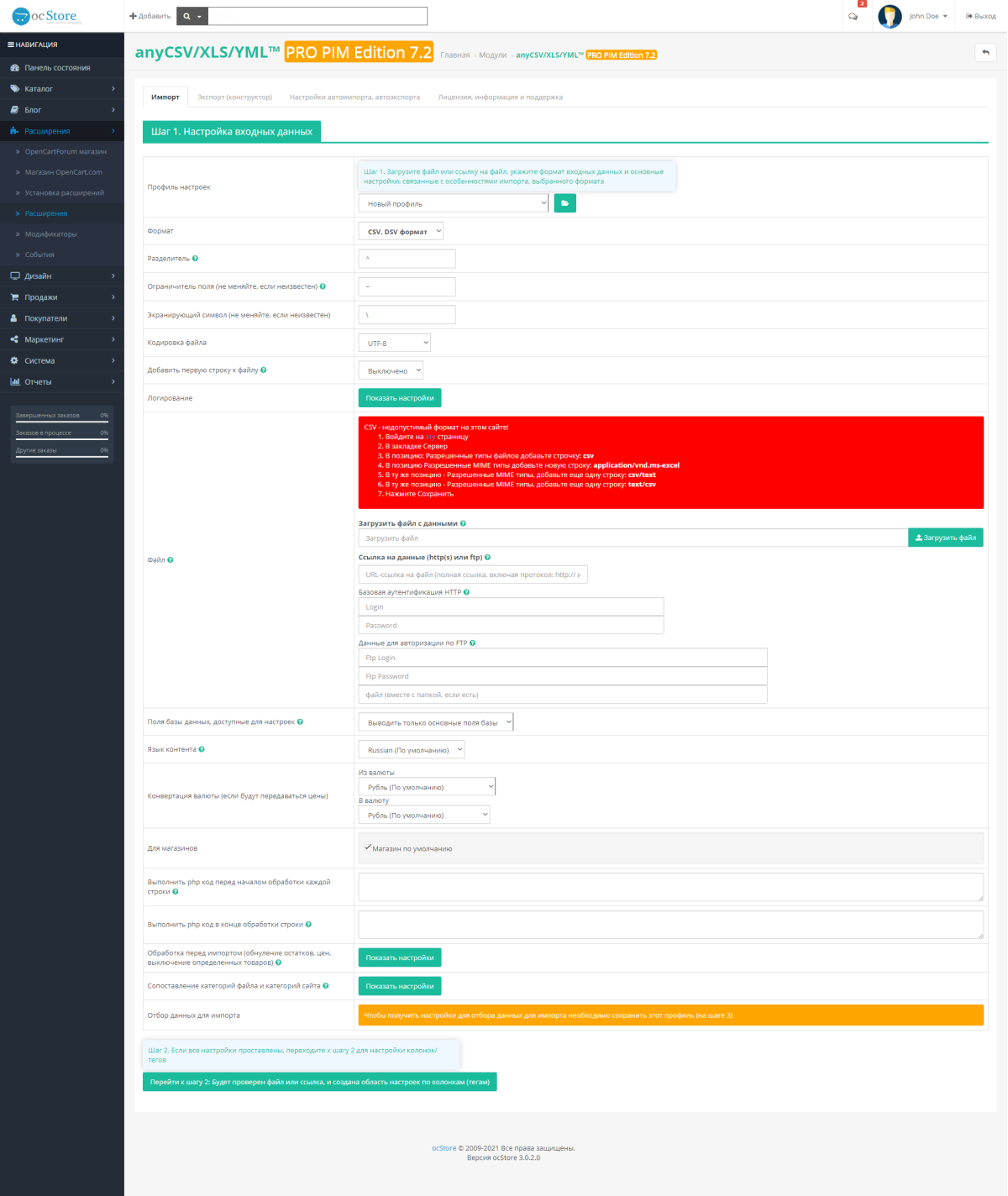
Task: Click help icon by Базовая аутентификация HTTP
Action: click(467, 592)
